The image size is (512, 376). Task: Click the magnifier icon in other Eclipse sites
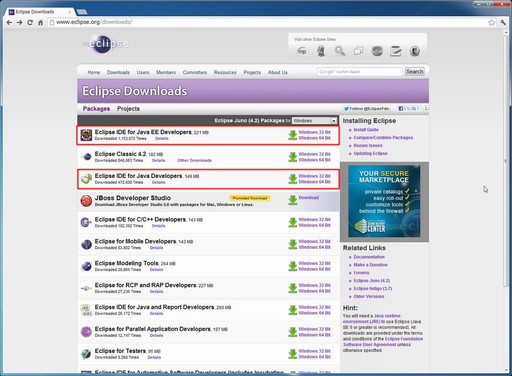(340, 51)
